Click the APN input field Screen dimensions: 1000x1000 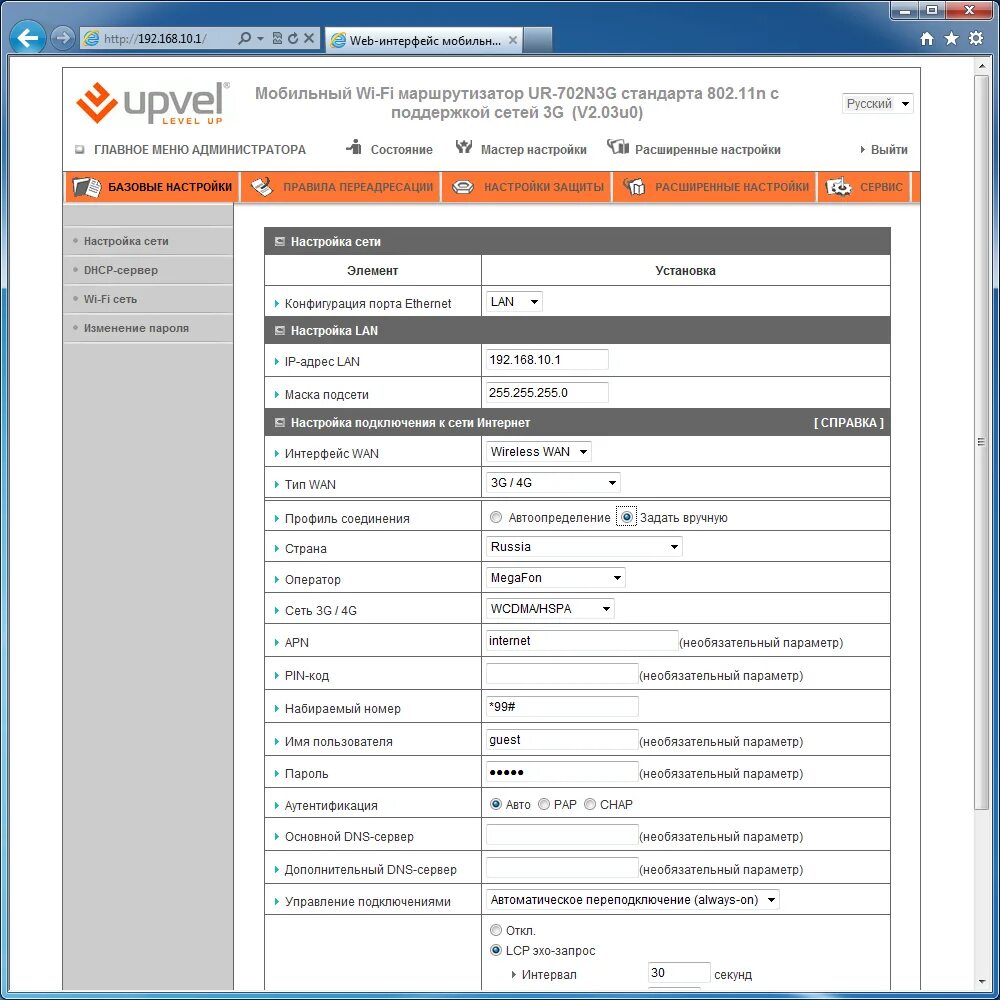click(582, 640)
